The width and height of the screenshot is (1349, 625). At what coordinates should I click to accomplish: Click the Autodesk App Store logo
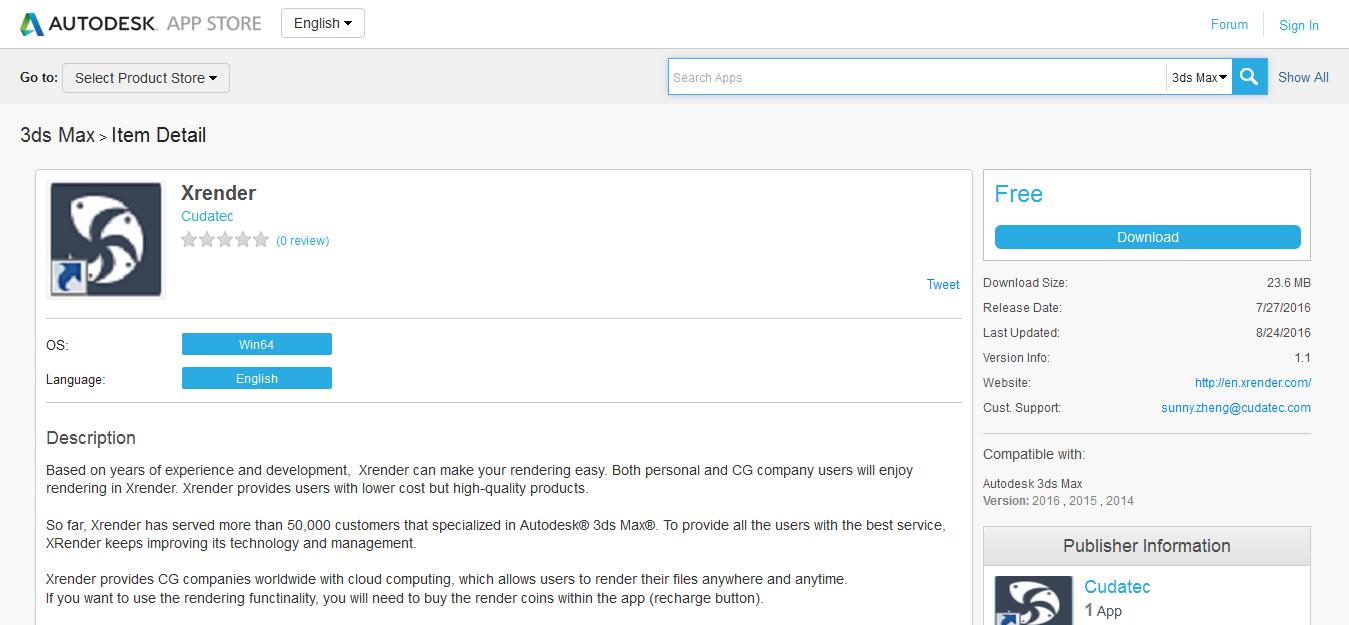pyautogui.click(x=141, y=24)
